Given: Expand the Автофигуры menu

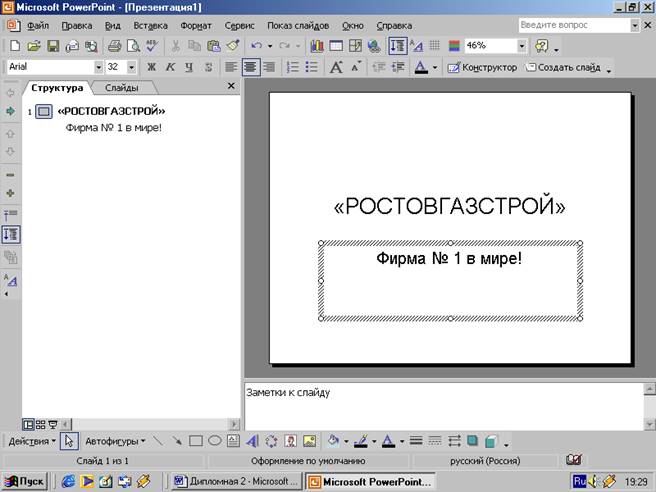Looking at the screenshot, I should (x=115, y=440).
